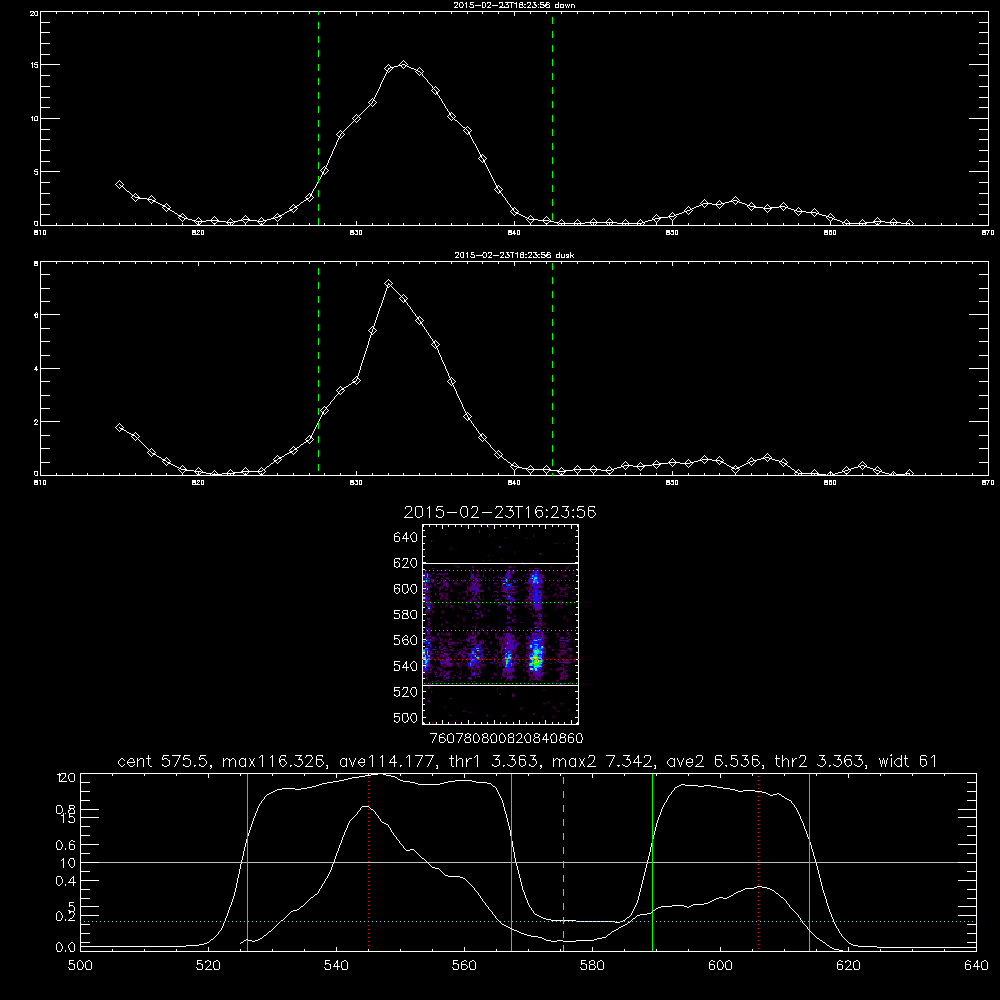This screenshot has height=1000, width=1000.
Task: Click the peak diamond marker in dusk plot
Action: click(x=388, y=283)
